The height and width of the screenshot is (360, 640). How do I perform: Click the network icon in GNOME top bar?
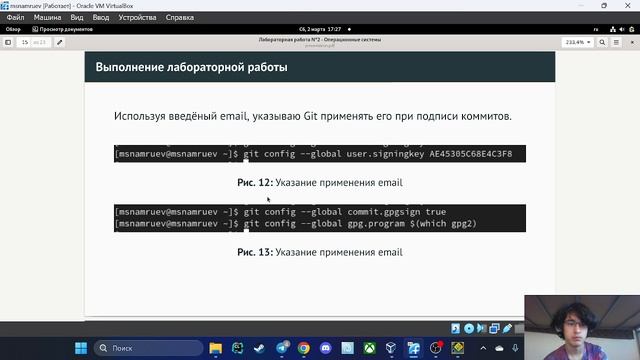(613, 29)
